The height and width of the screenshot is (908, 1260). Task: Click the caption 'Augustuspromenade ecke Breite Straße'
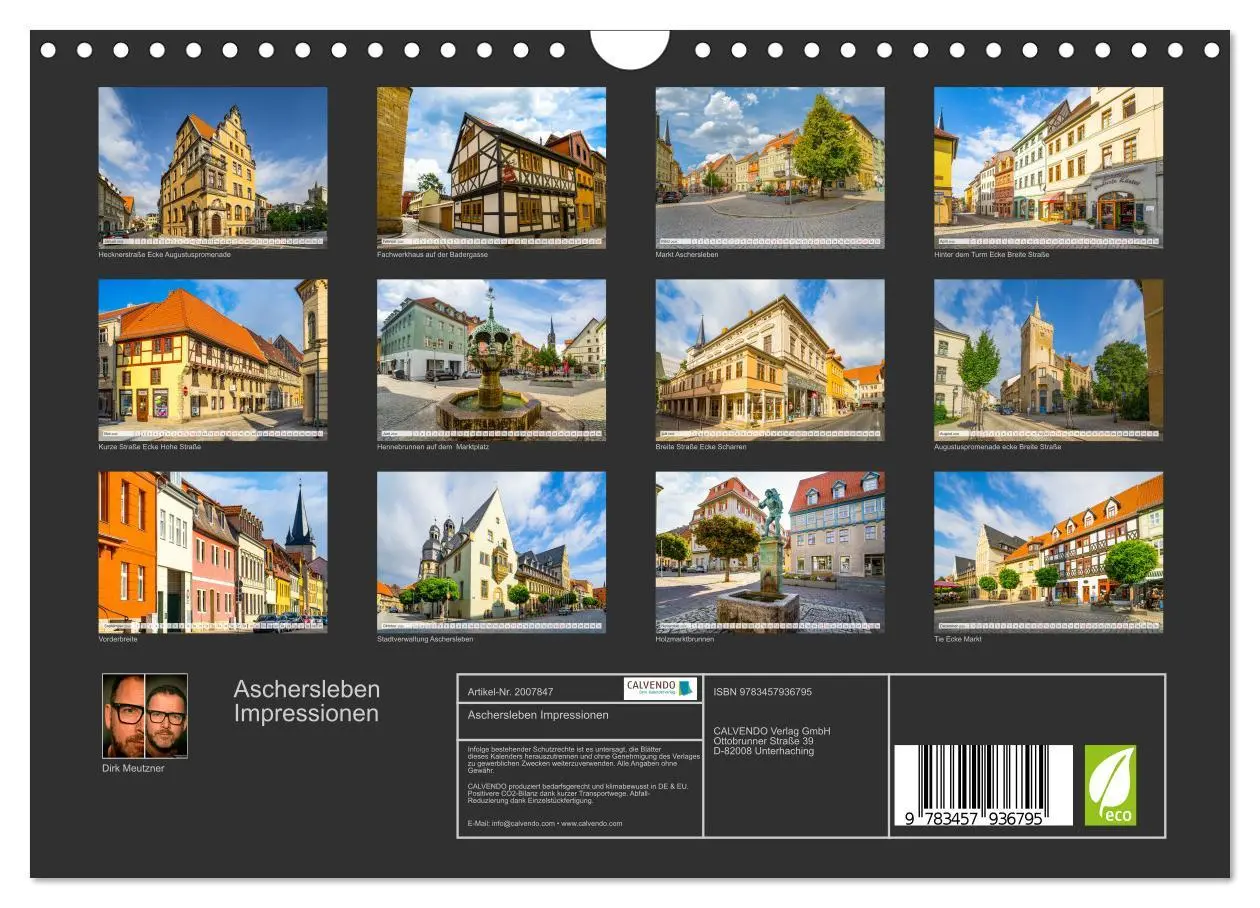coord(998,447)
